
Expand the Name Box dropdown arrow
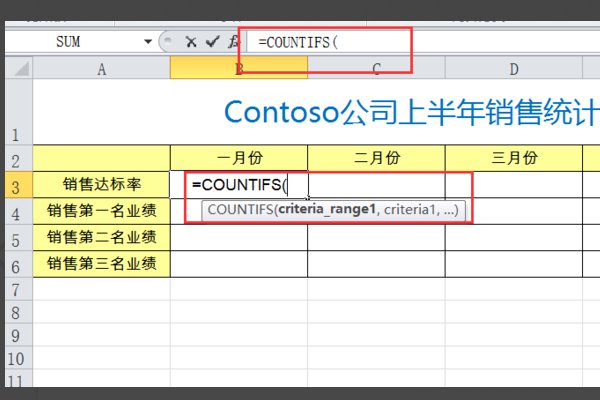pyautogui.click(x=148, y=41)
